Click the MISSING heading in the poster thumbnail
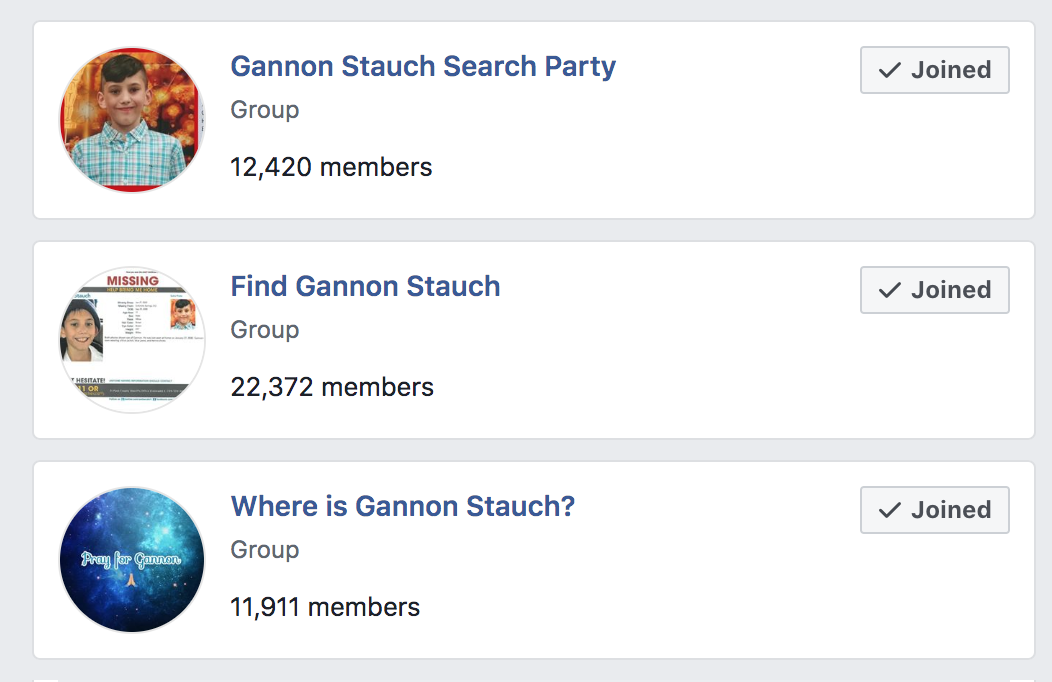The image size is (1052, 682). [x=132, y=281]
